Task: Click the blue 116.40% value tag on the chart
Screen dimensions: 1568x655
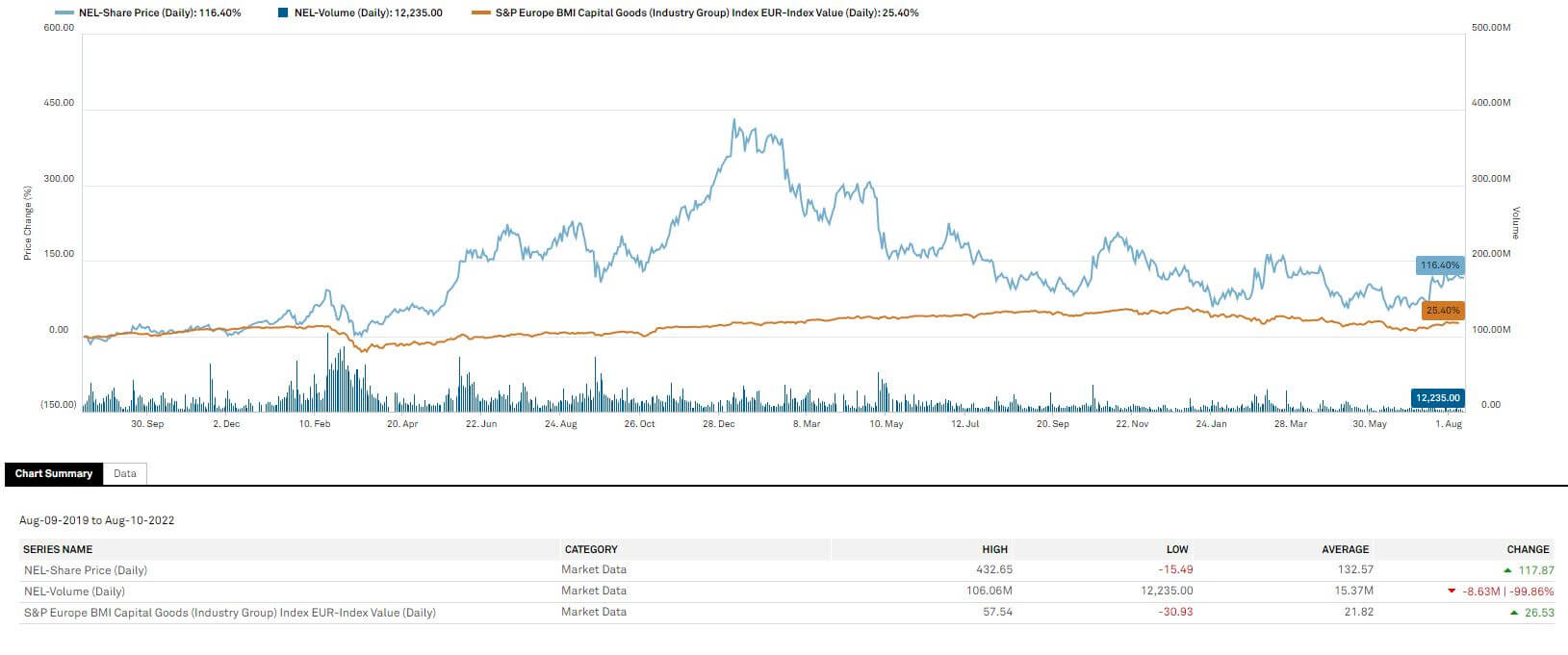Action: (1440, 265)
